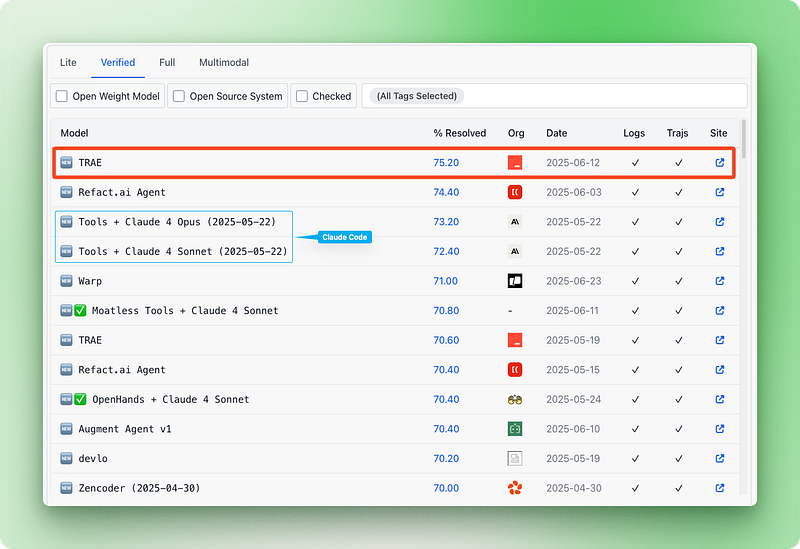Image resolution: width=800 pixels, height=549 pixels.
Task: Click the 74.40 resolved score
Action: (446, 192)
